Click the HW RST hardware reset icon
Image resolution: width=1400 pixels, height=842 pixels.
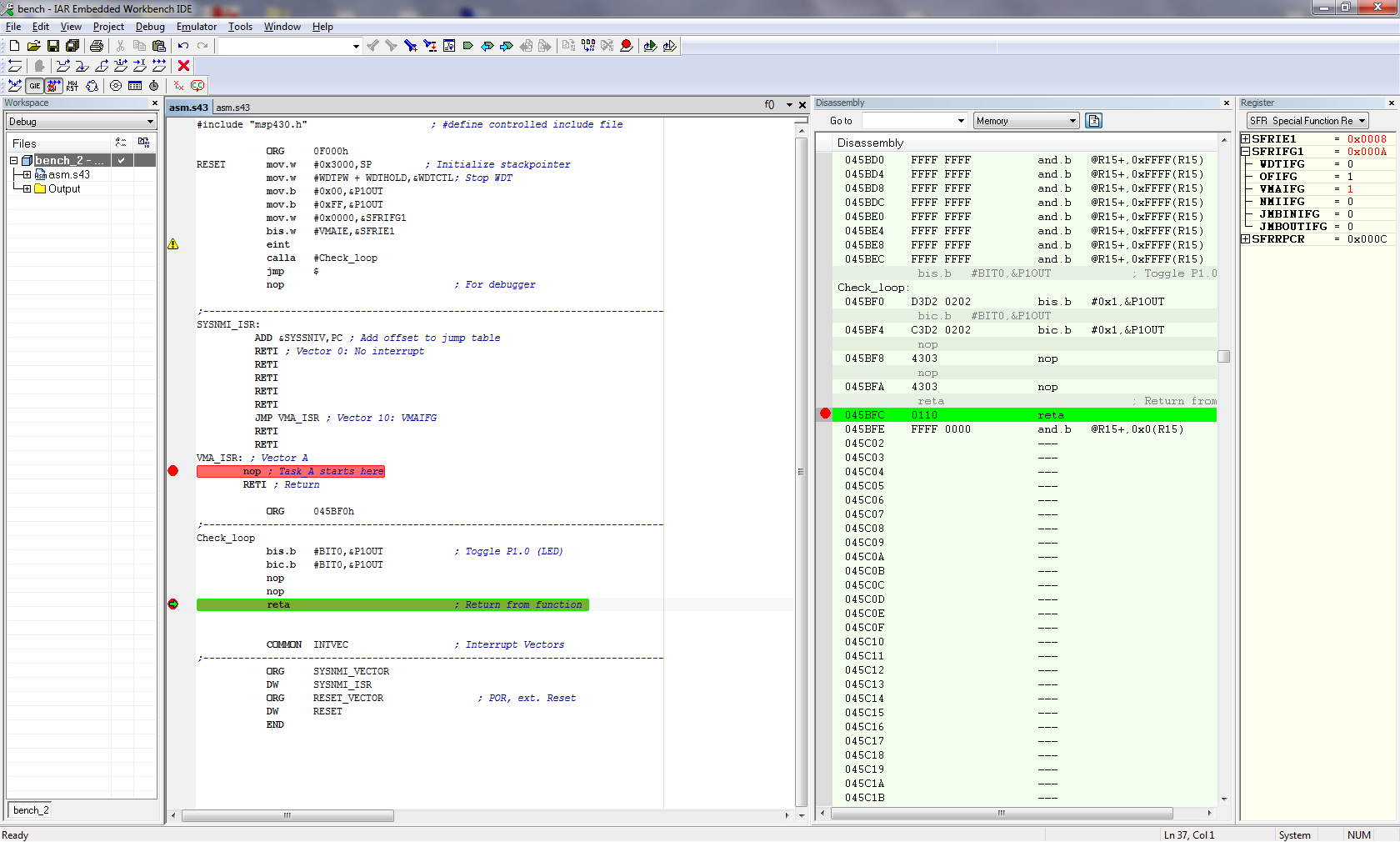click(x=72, y=86)
